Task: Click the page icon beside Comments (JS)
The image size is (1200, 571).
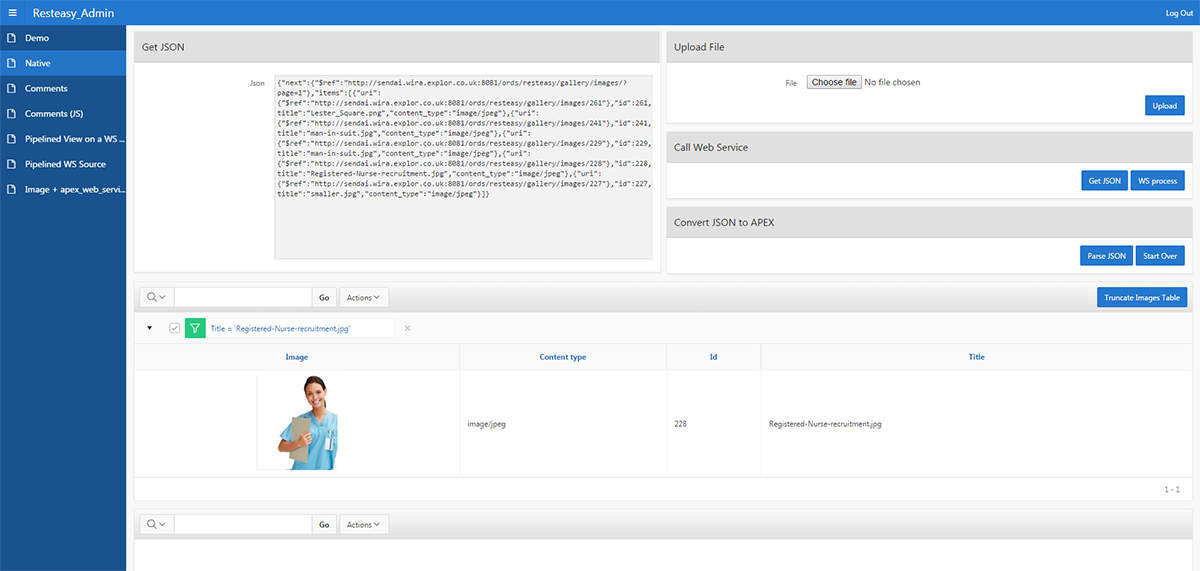Action: tap(12, 114)
